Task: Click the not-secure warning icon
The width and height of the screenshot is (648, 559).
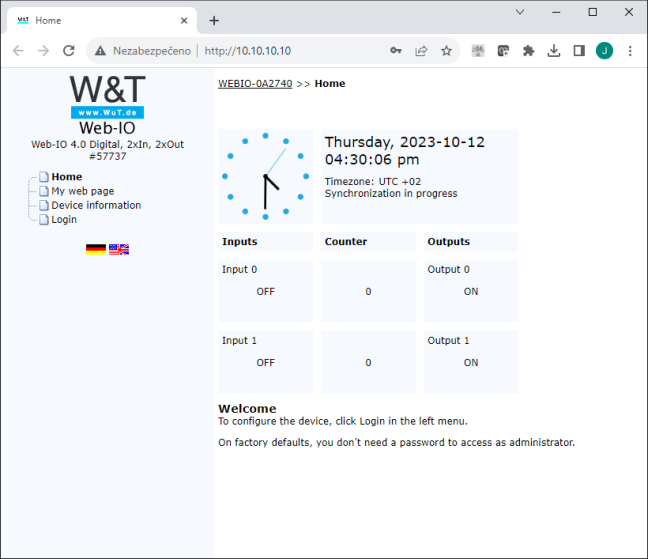Action: [100, 51]
